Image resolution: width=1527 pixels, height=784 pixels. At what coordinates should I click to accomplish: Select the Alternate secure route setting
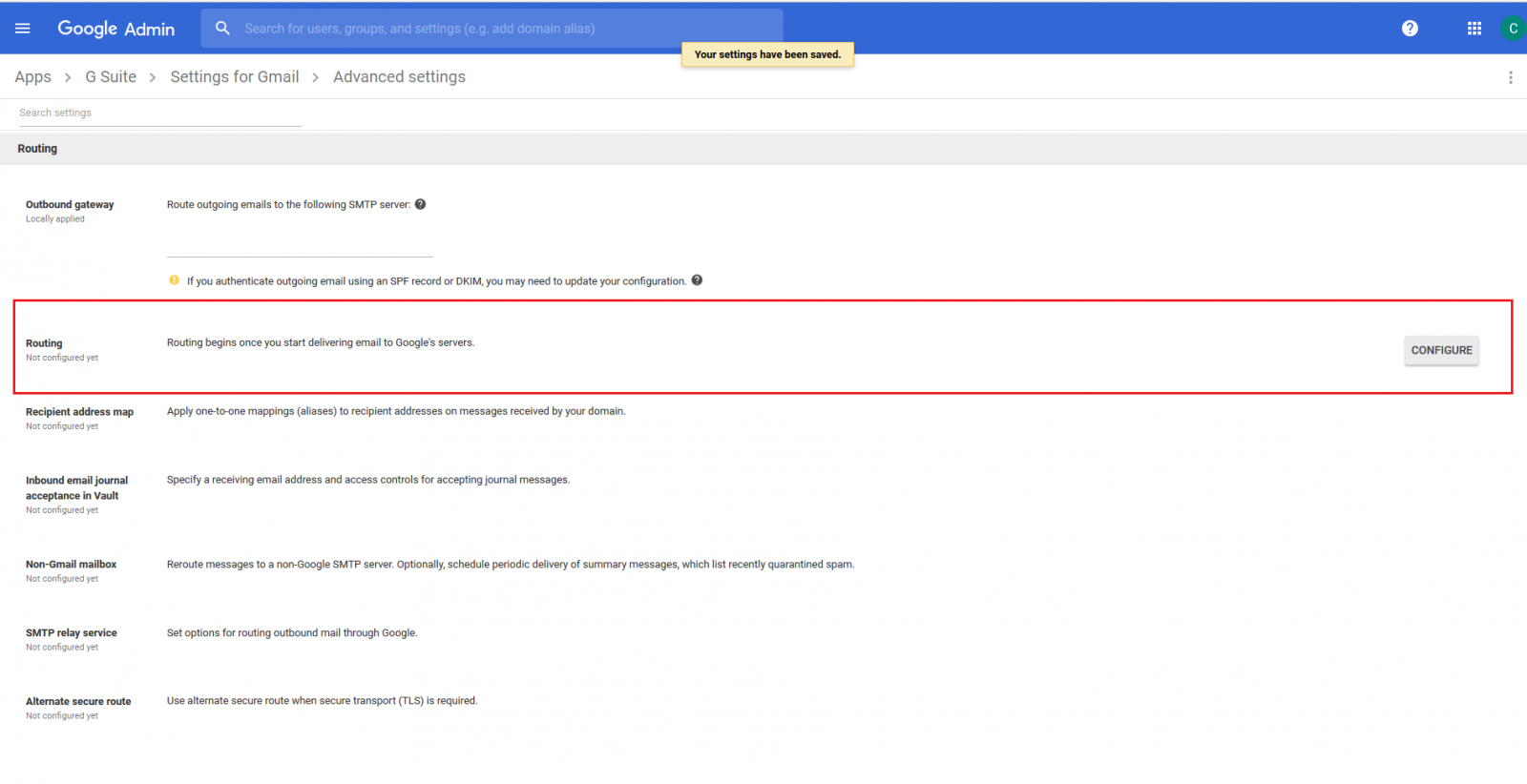click(78, 702)
